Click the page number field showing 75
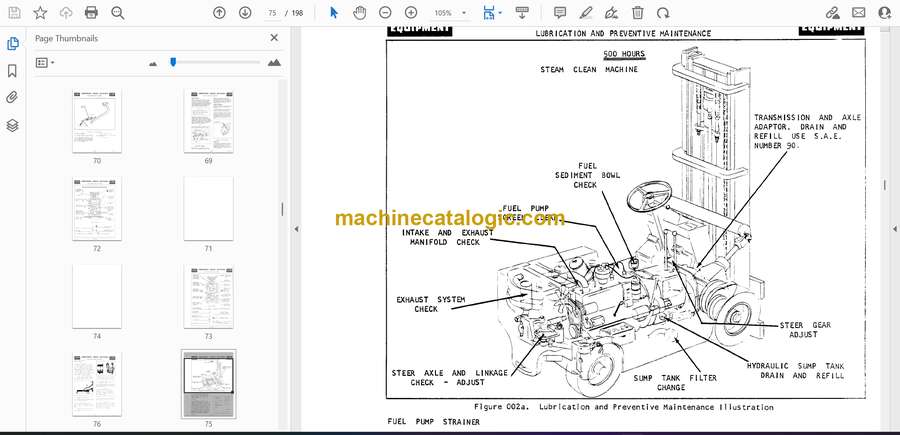The height and width of the screenshot is (435, 900). [x=272, y=13]
